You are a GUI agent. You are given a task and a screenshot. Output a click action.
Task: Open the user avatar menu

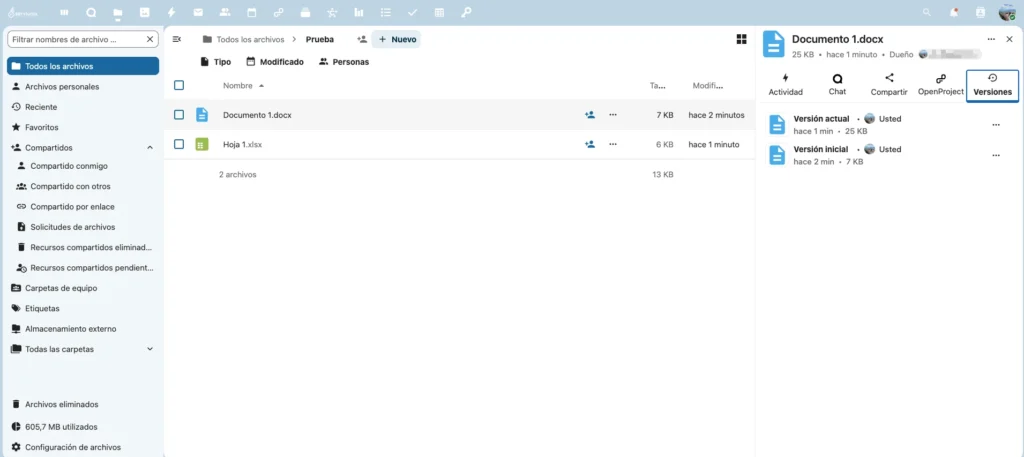point(1006,12)
